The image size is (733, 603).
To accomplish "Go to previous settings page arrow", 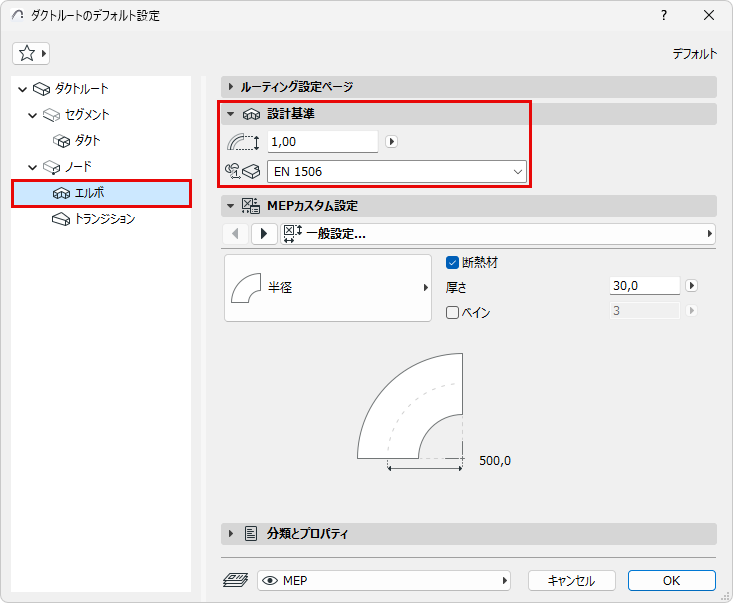I will [x=235, y=233].
